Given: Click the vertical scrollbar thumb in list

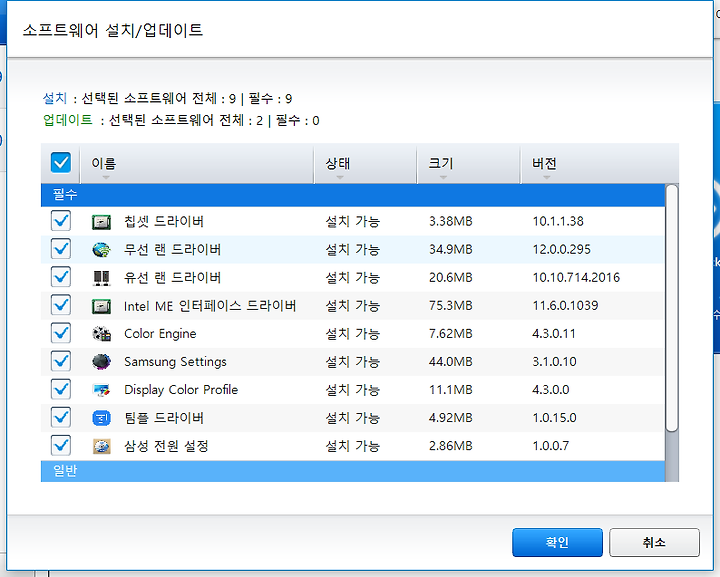Looking at the screenshot, I should click(672, 308).
